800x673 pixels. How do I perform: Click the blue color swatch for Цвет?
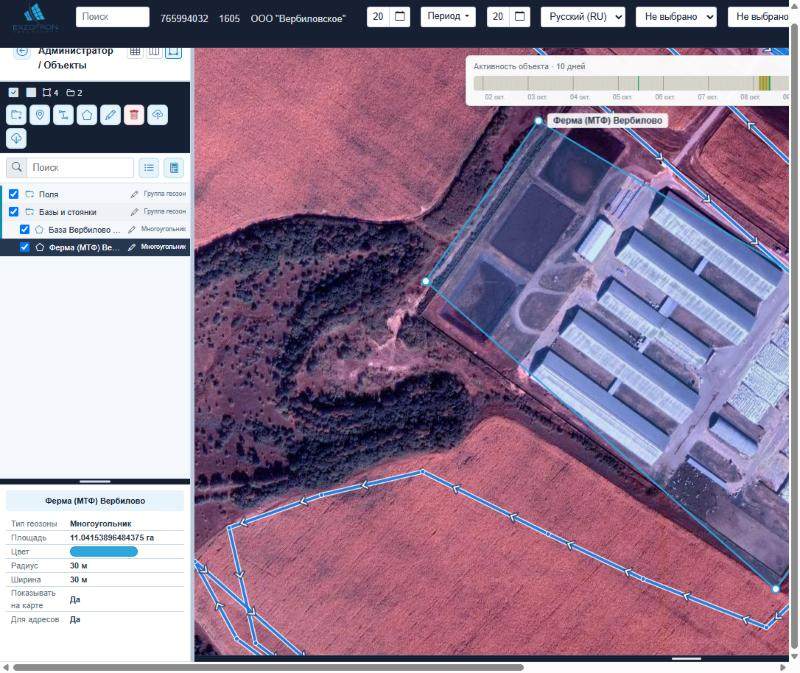pos(104,552)
